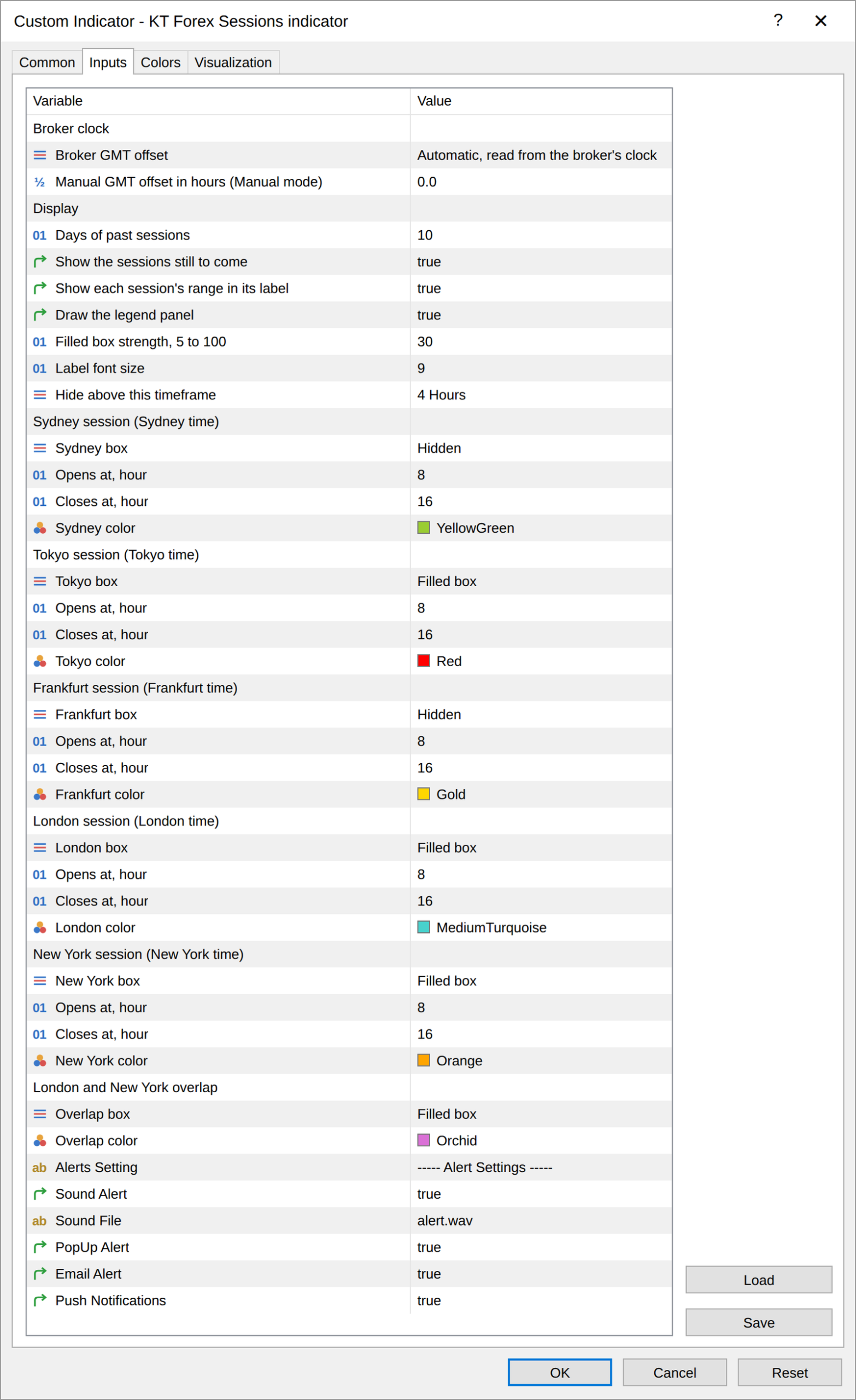856x1400 pixels.
Task: Click the Load button
Action: [x=759, y=1280]
